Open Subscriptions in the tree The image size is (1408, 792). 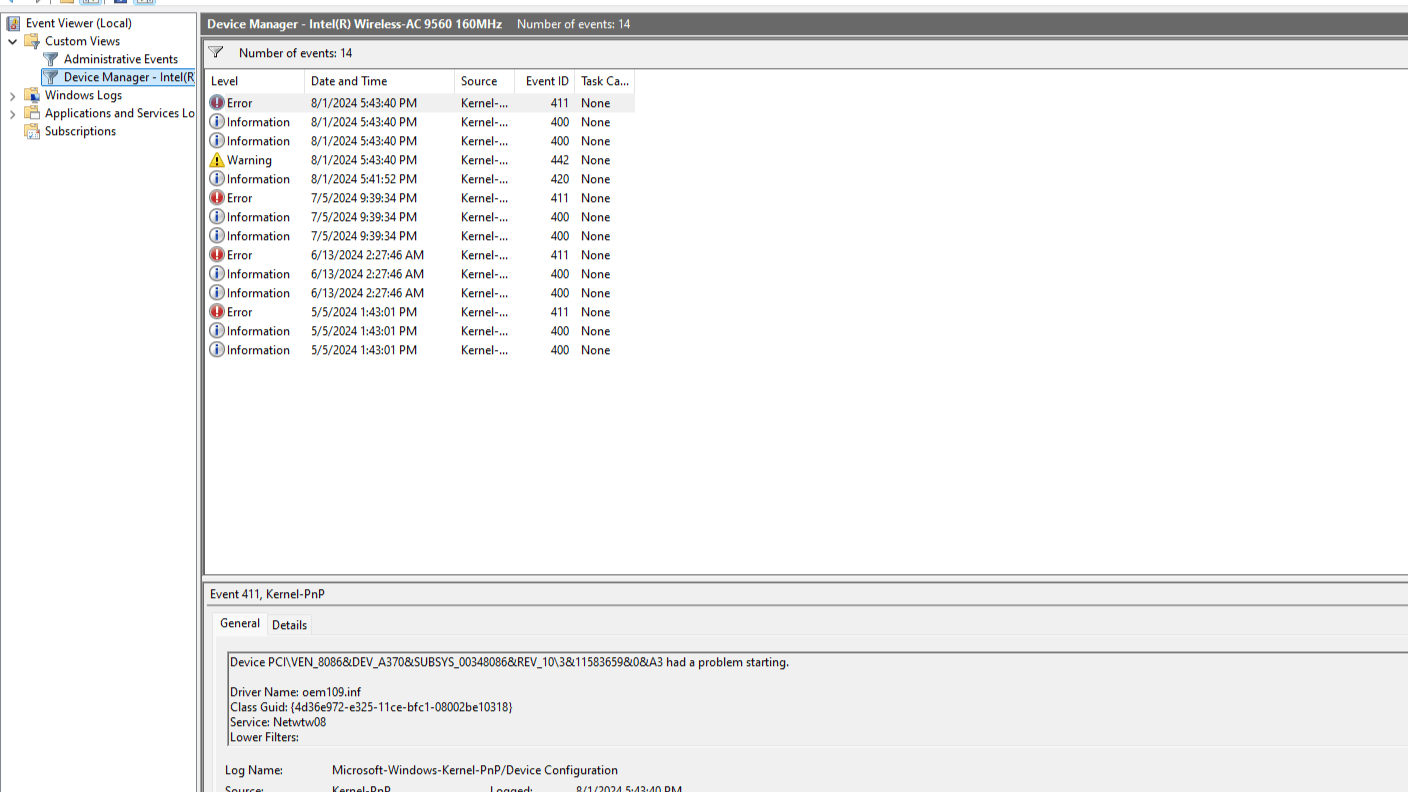80,131
